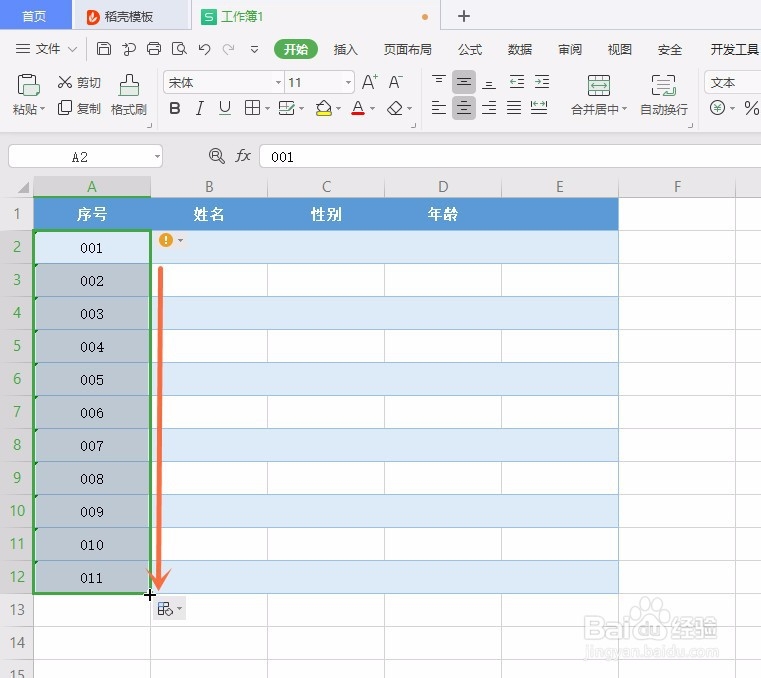The width and height of the screenshot is (761, 678).
Task: Click the Justify alignment icon
Action: [x=514, y=108]
